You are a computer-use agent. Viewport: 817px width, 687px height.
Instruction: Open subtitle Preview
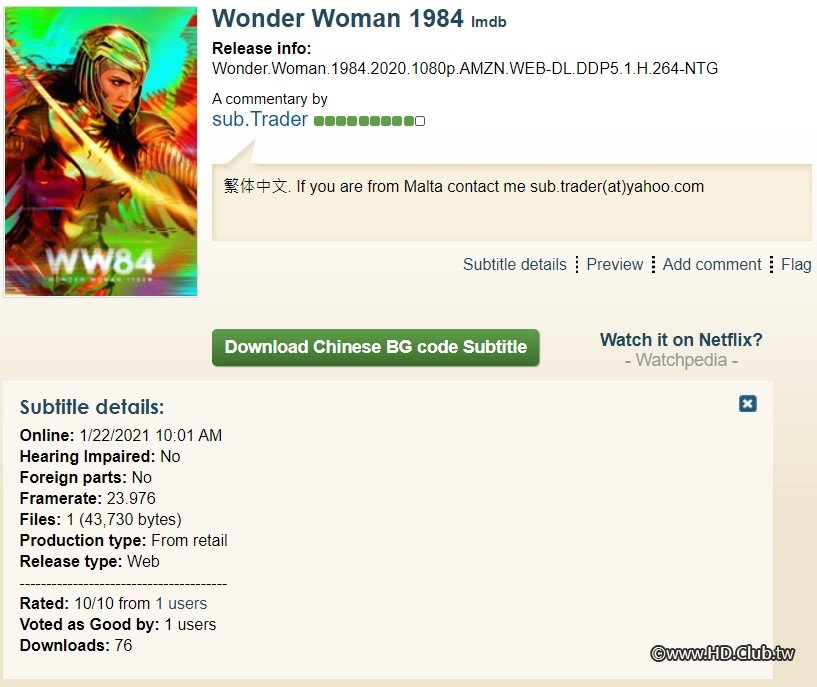614,265
